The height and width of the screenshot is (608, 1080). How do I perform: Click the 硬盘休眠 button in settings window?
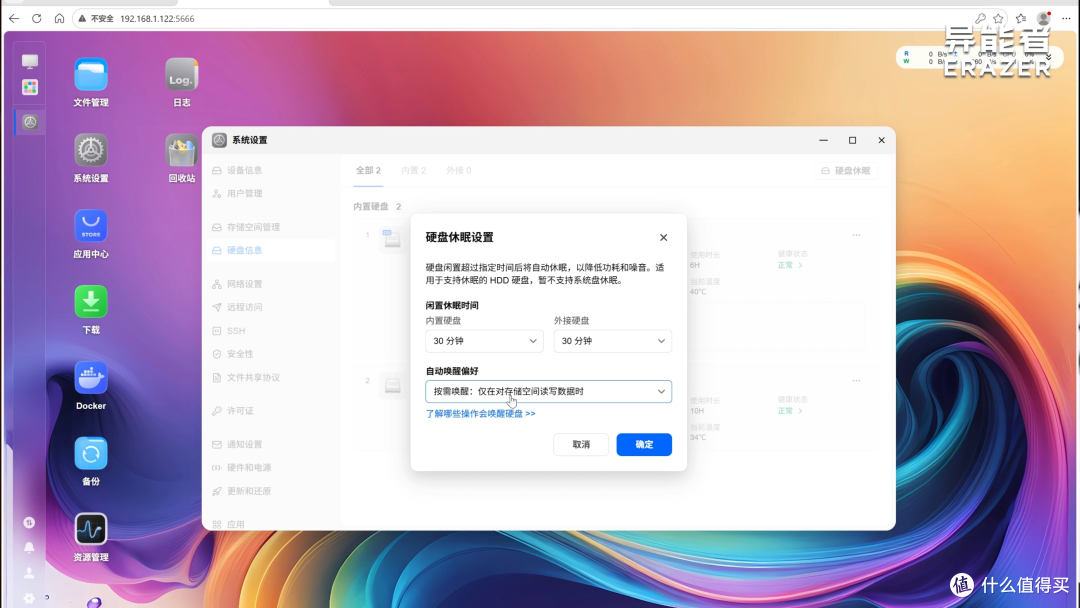[846, 171]
